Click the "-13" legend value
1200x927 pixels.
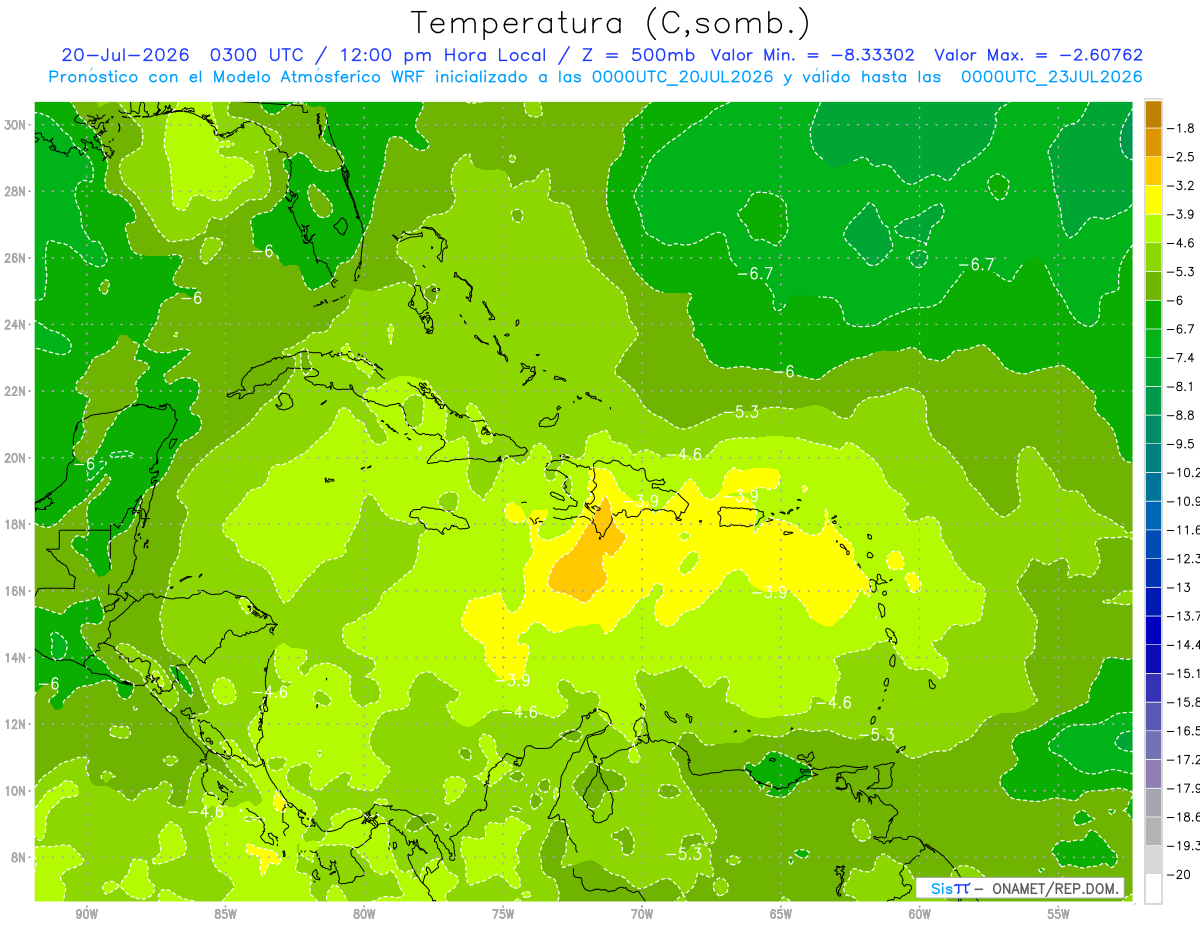click(x=1179, y=587)
